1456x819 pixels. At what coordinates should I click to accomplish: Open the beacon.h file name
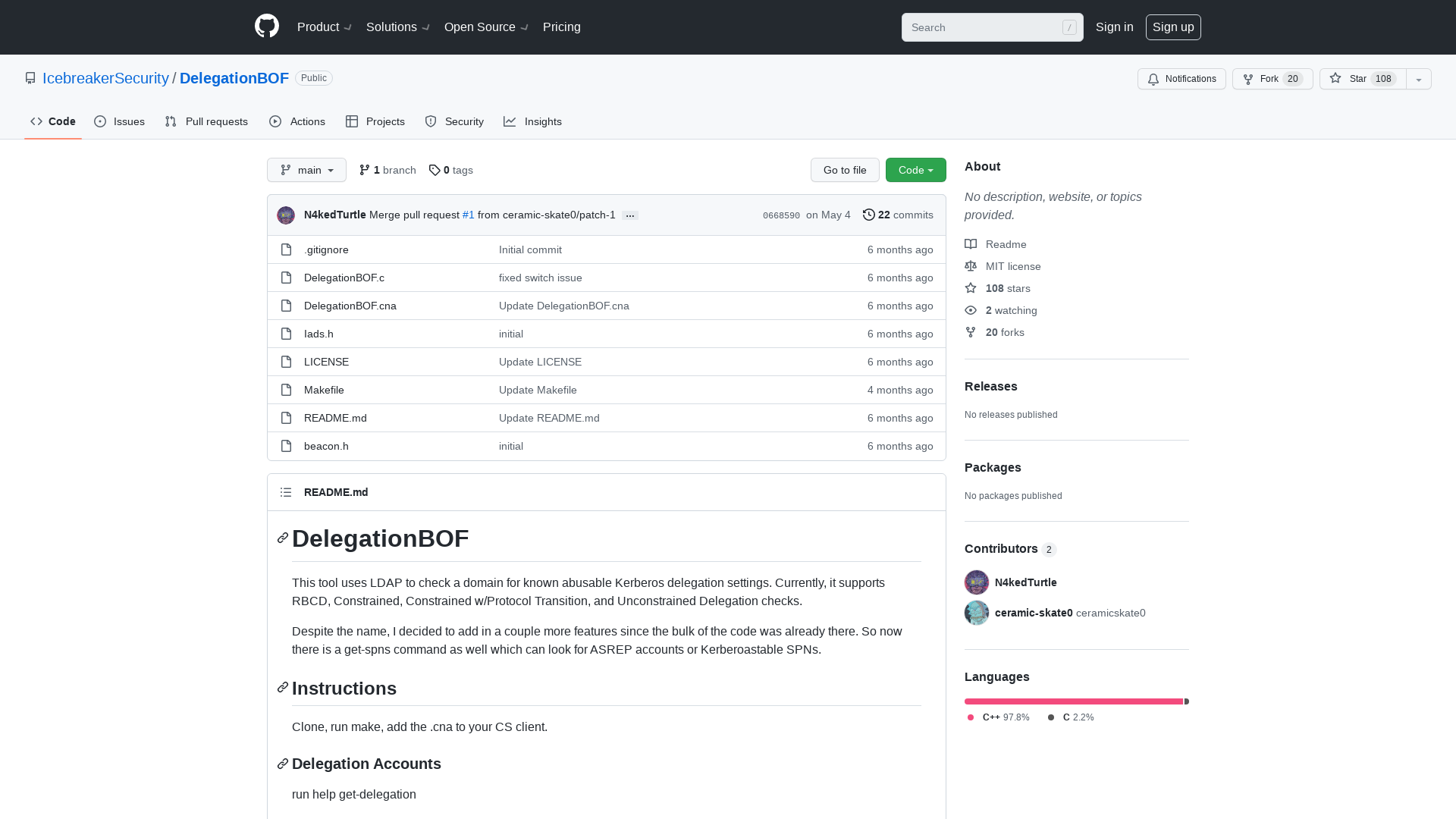click(x=326, y=446)
